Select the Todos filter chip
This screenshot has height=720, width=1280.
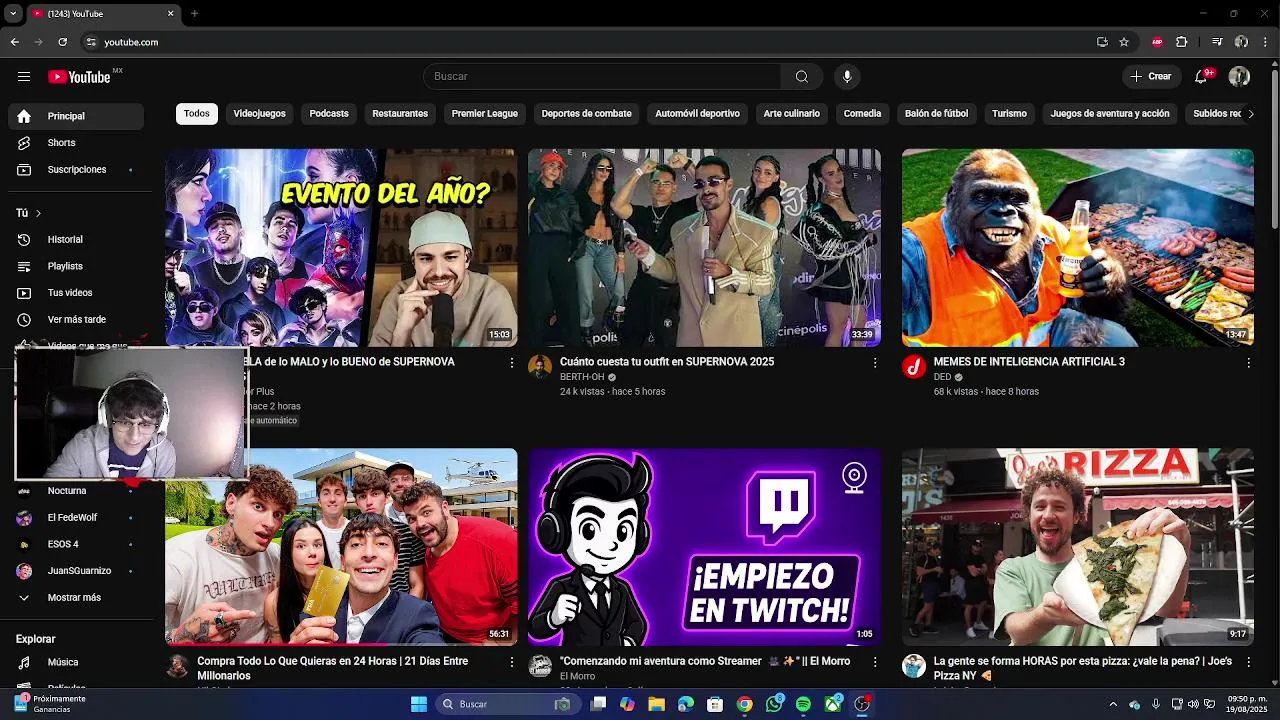(197, 114)
